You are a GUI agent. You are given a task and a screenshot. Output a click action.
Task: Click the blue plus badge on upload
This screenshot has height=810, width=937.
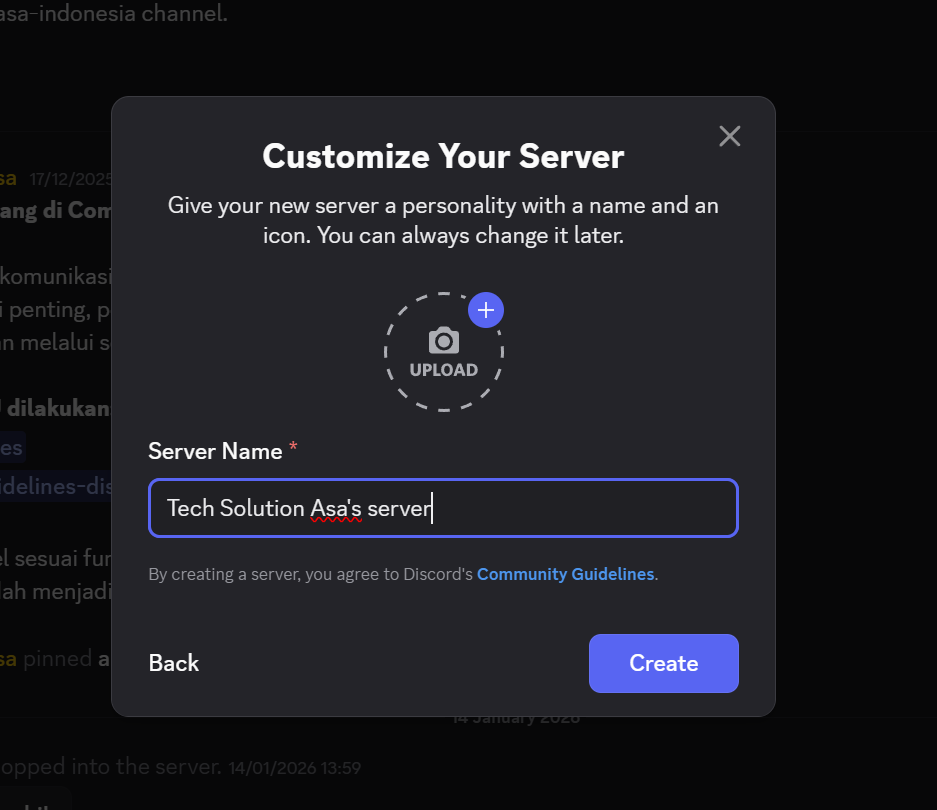(x=486, y=310)
